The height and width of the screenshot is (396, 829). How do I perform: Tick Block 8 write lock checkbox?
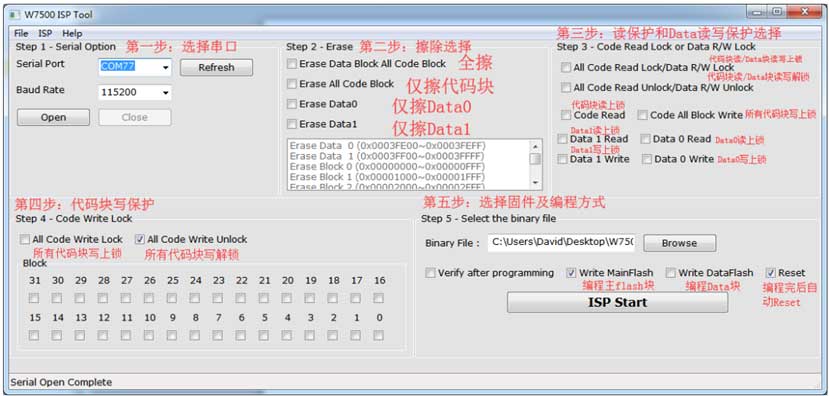(x=195, y=335)
